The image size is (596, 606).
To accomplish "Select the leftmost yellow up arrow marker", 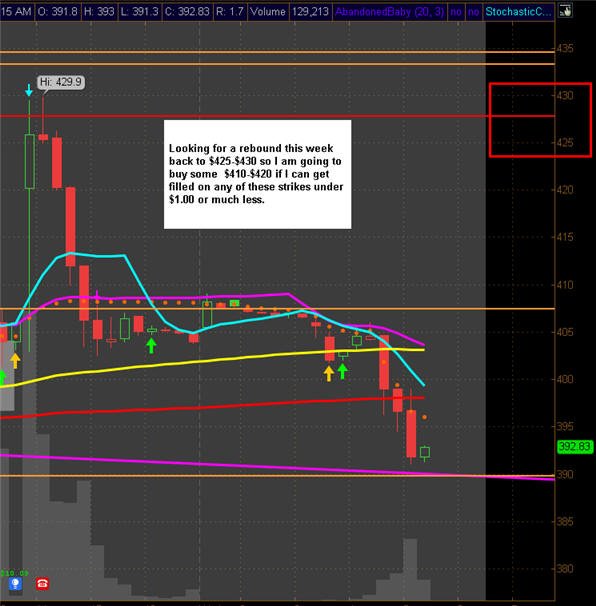I will tap(15, 361).
